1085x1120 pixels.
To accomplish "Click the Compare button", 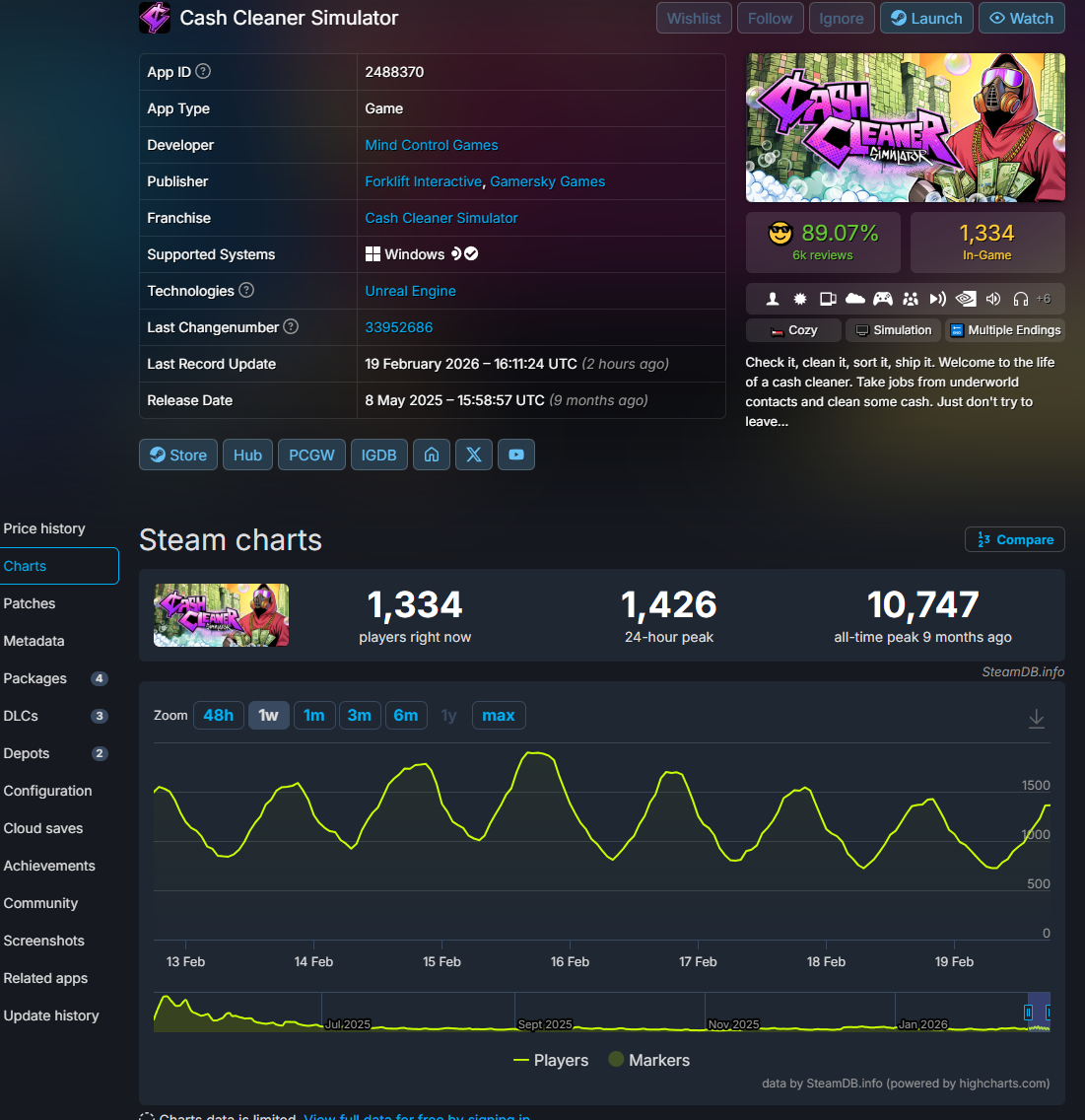I will pyautogui.click(x=1015, y=539).
